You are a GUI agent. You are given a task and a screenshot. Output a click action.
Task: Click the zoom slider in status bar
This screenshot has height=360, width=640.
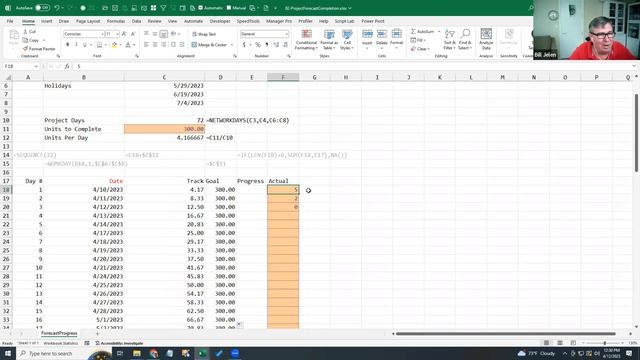[604, 343]
